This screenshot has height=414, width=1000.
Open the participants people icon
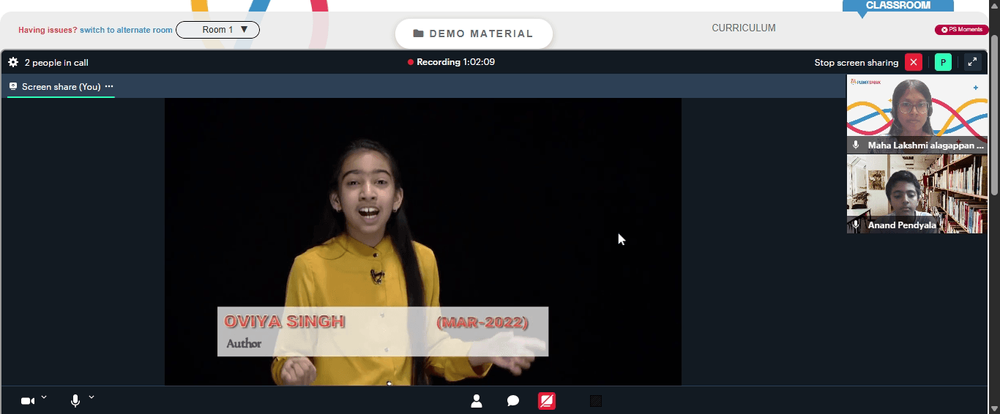[x=476, y=401]
